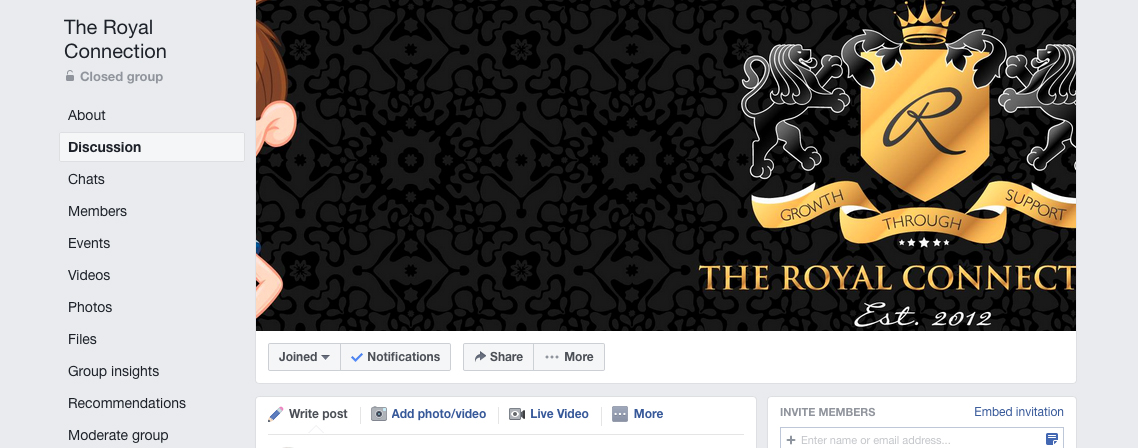Screen dimensions: 1138x448
Task: Select Group insights in left menu
Action: [x=113, y=371]
